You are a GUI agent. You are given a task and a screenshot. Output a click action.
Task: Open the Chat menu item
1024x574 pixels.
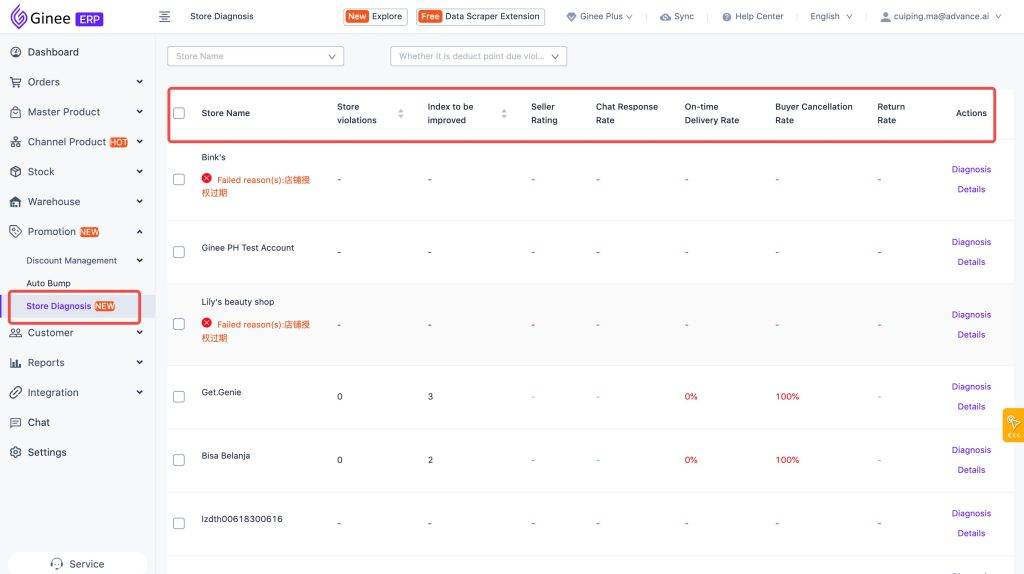pos(77,423)
